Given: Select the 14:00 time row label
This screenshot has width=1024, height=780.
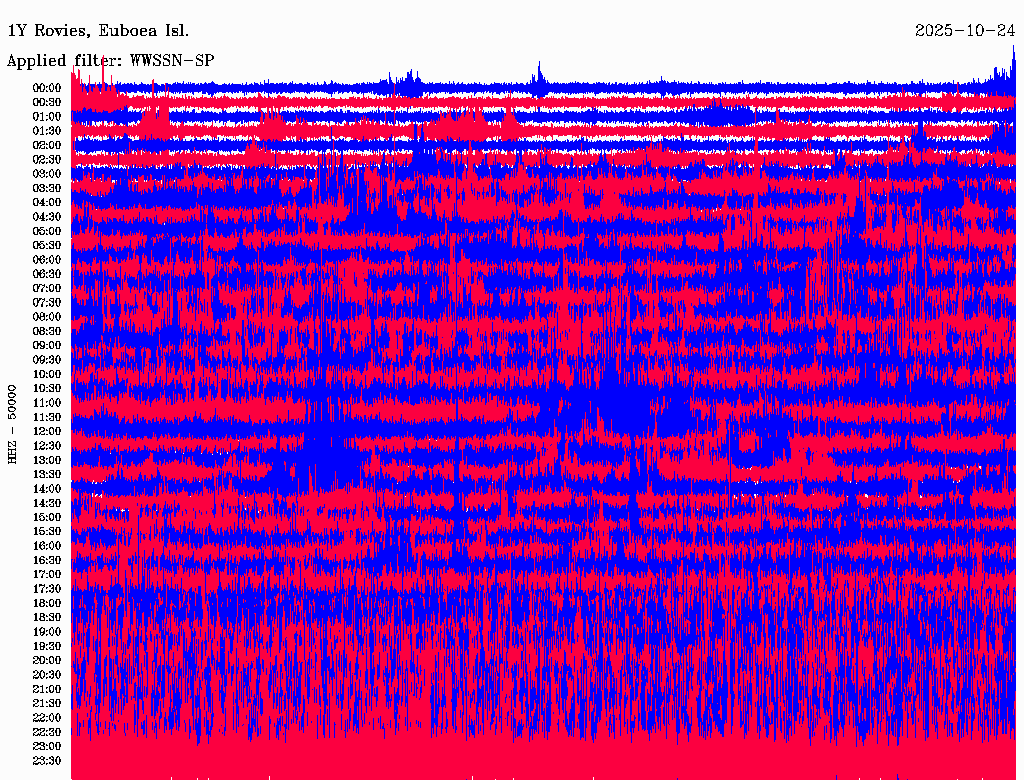Looking at the screenshot, I should [x=47, y=489].
